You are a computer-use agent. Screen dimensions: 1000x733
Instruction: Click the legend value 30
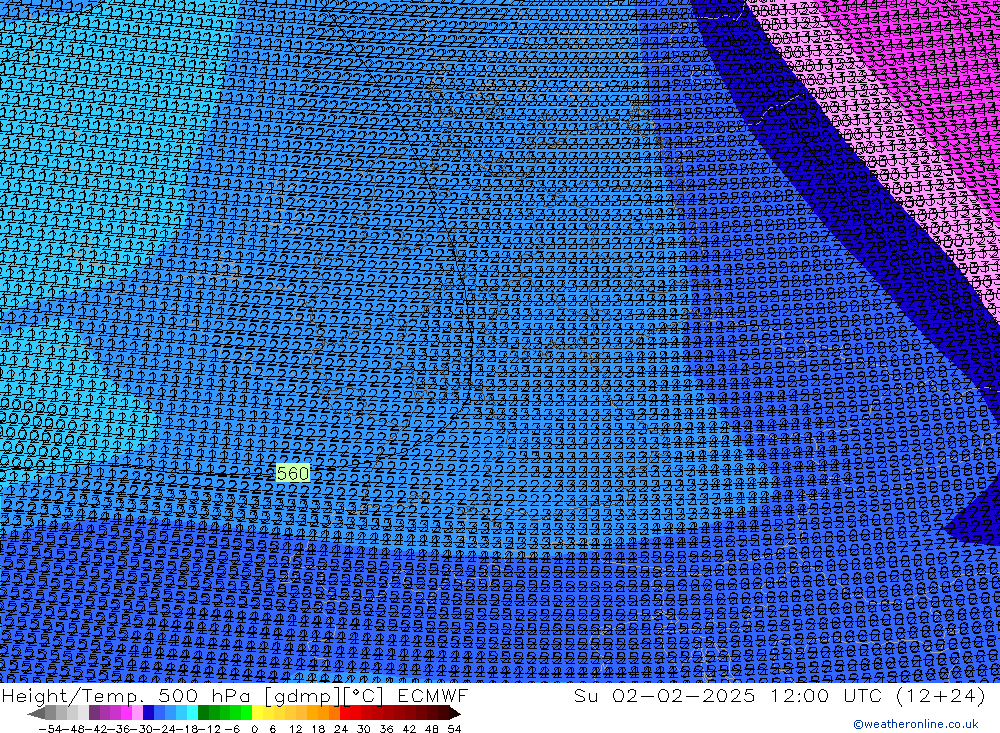point(364,729)
